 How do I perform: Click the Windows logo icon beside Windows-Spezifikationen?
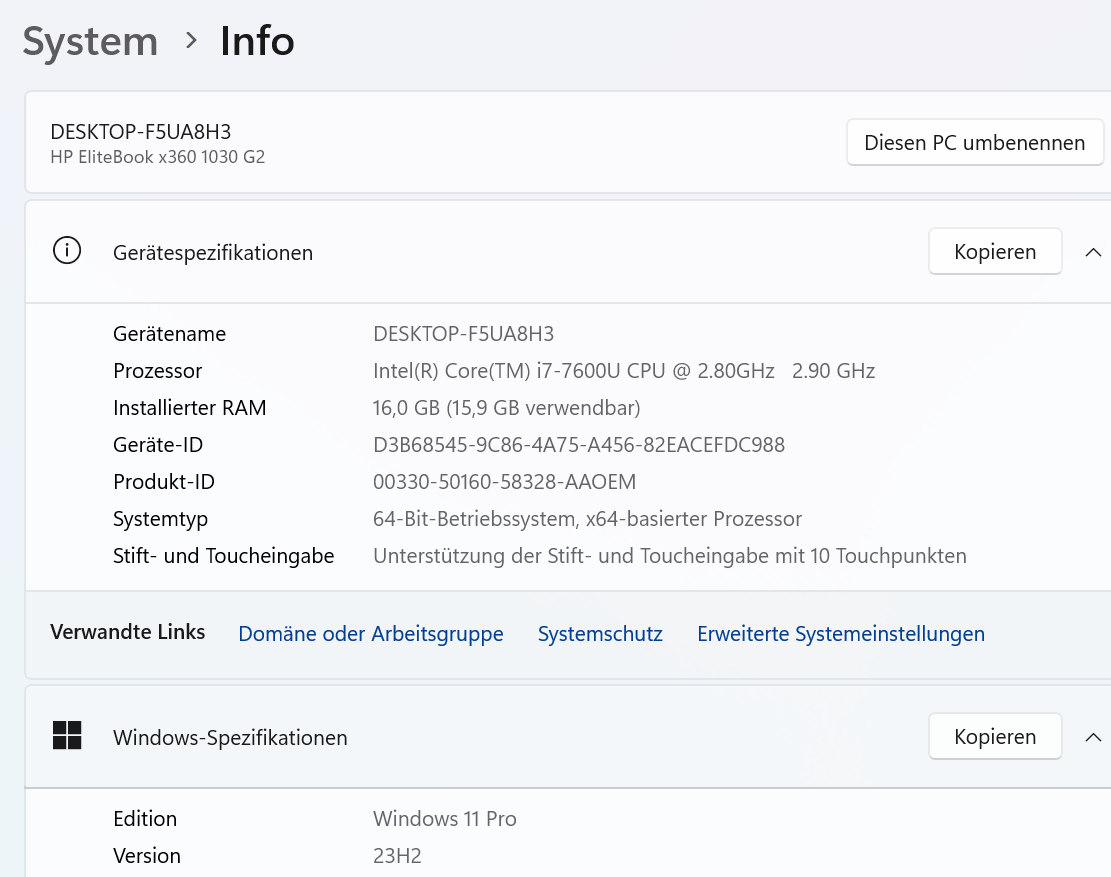pyautogui.click(x=67, y=735)
